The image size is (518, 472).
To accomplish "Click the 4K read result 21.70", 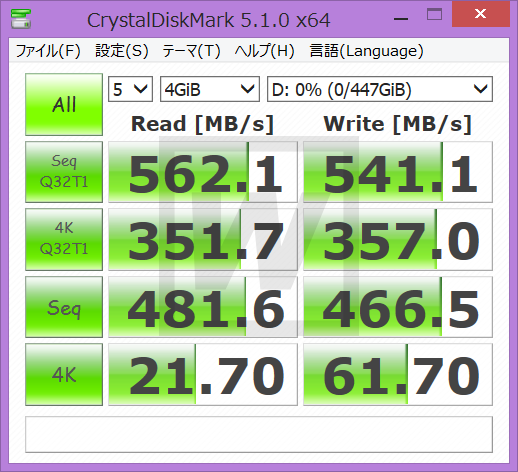I will (x=203, y=374).
